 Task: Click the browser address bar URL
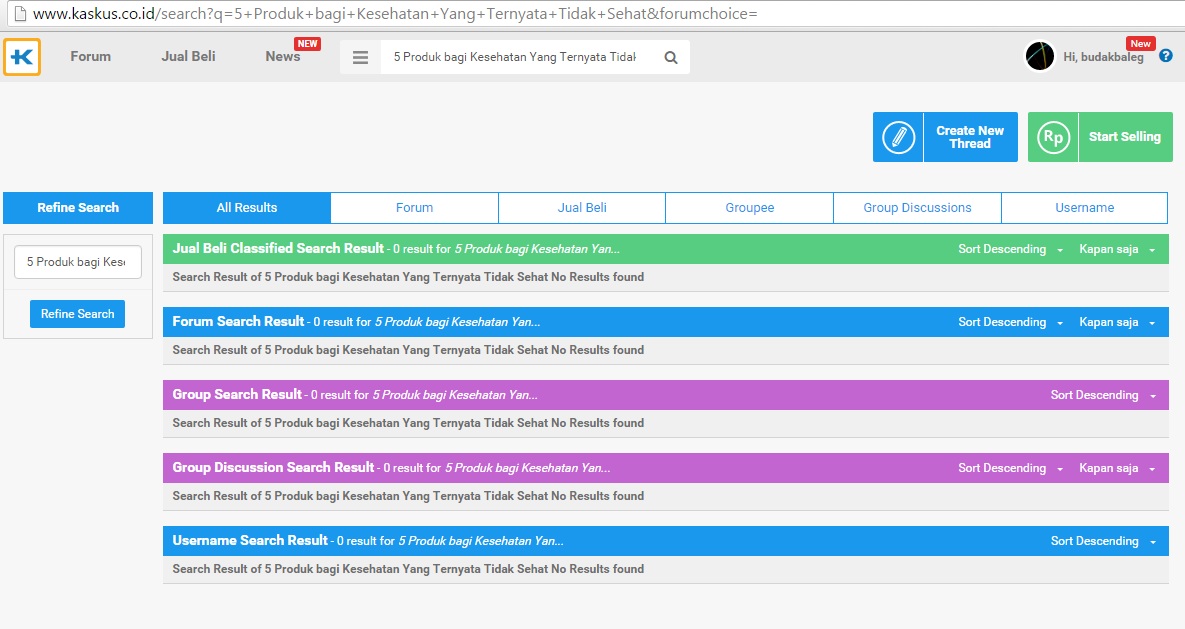click(394, 14)
